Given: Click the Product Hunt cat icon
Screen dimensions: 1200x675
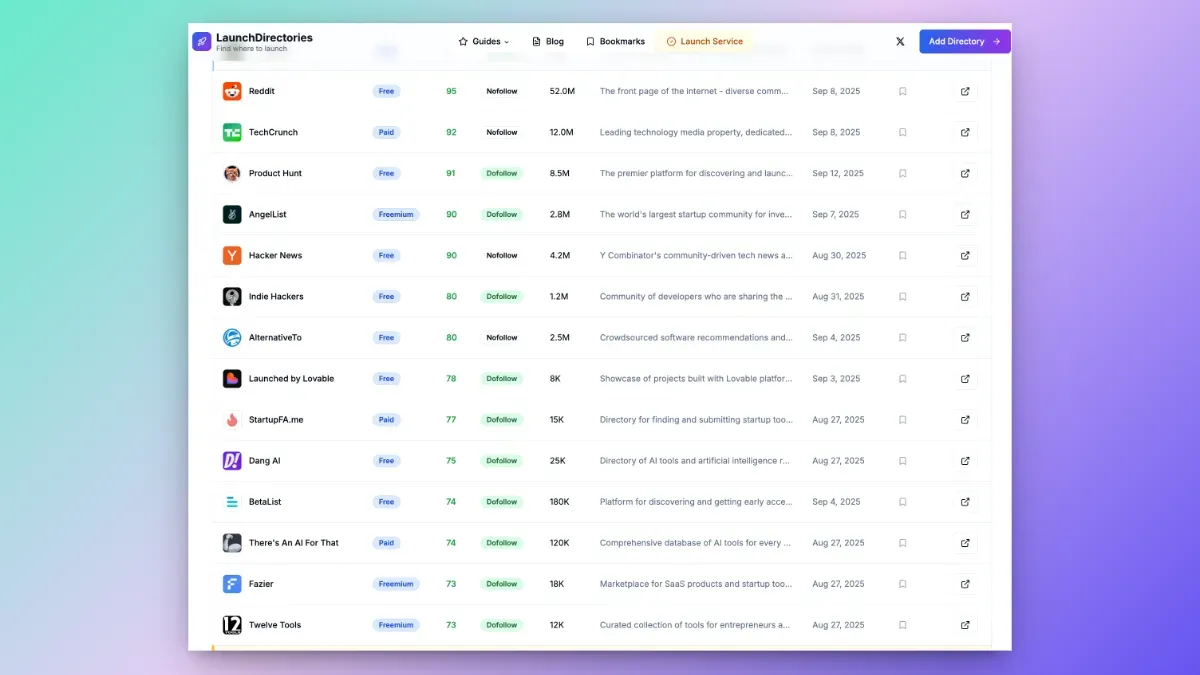Looking at the screenshot, I should click(x=232, y=173).
